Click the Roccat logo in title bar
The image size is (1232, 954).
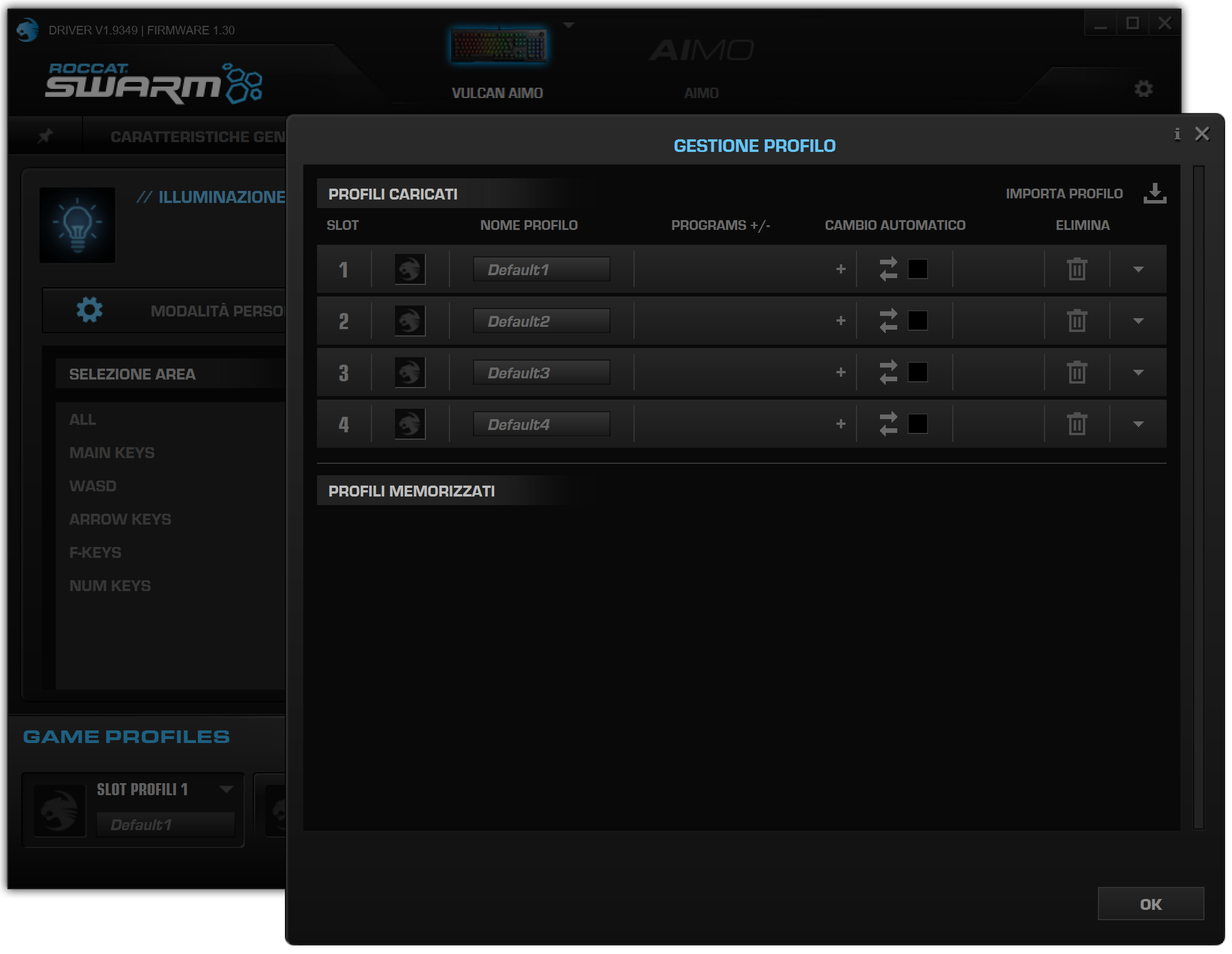27,30
